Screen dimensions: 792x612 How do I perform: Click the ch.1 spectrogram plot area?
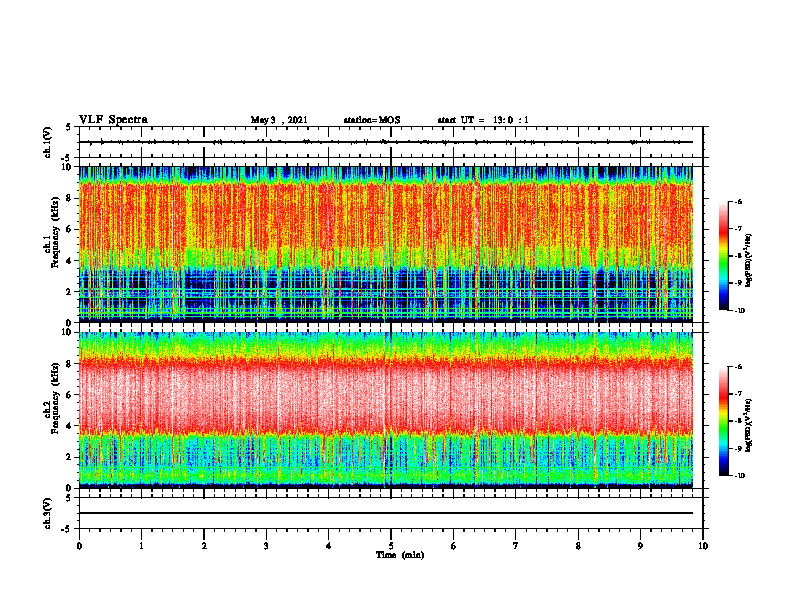tap(386, 244)
